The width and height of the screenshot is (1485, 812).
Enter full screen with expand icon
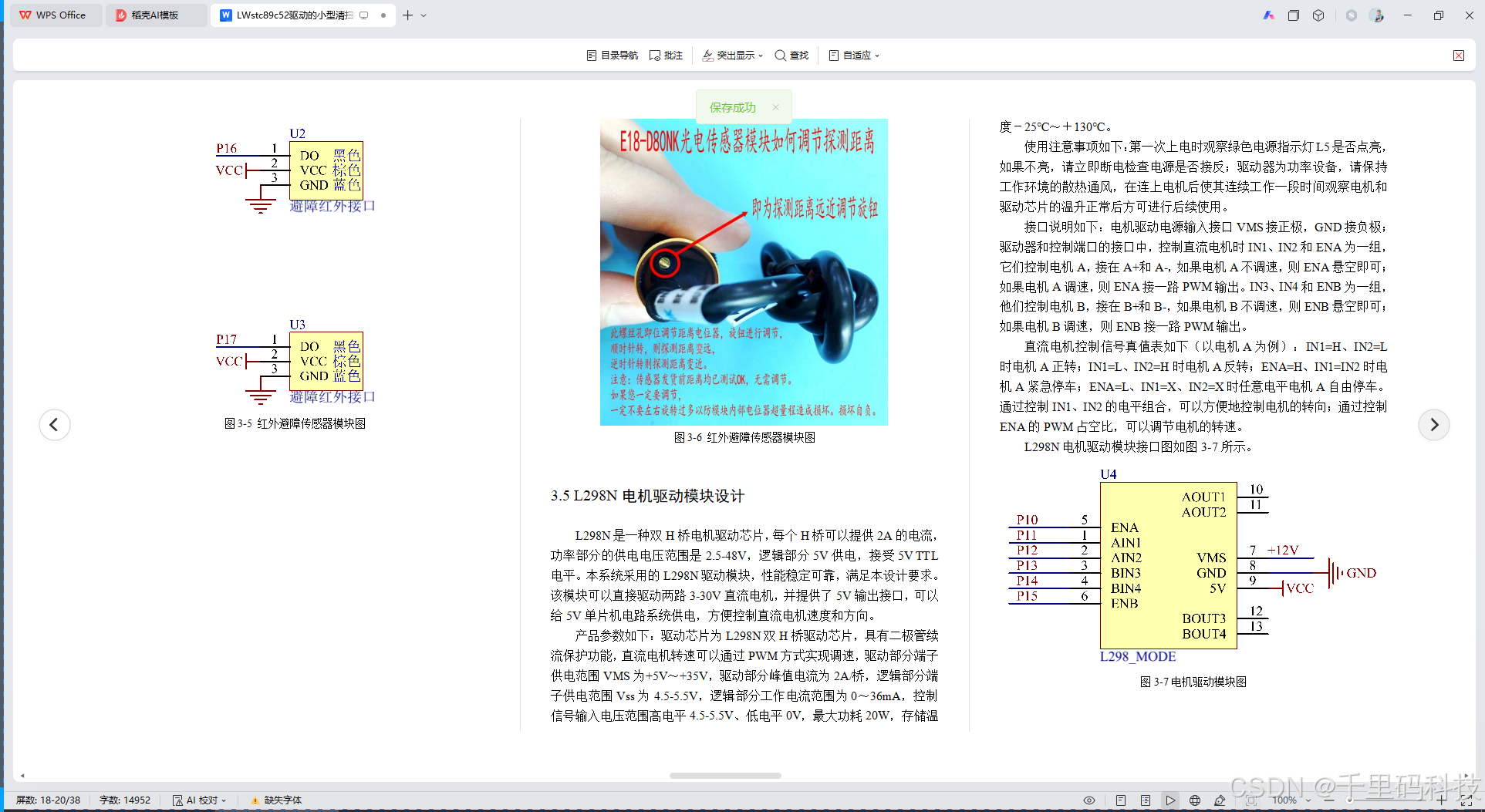click(1466, 800)
